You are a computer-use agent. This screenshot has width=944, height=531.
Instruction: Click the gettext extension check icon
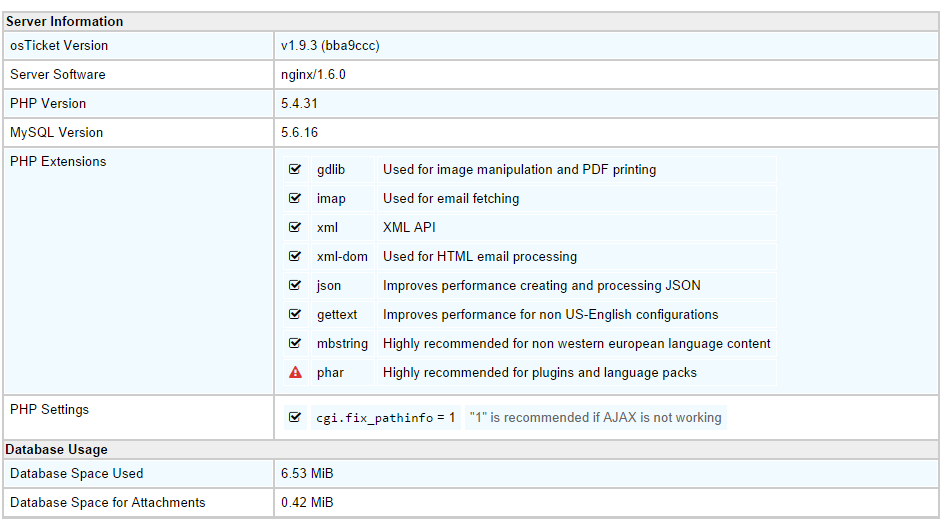tap(295, 315)
